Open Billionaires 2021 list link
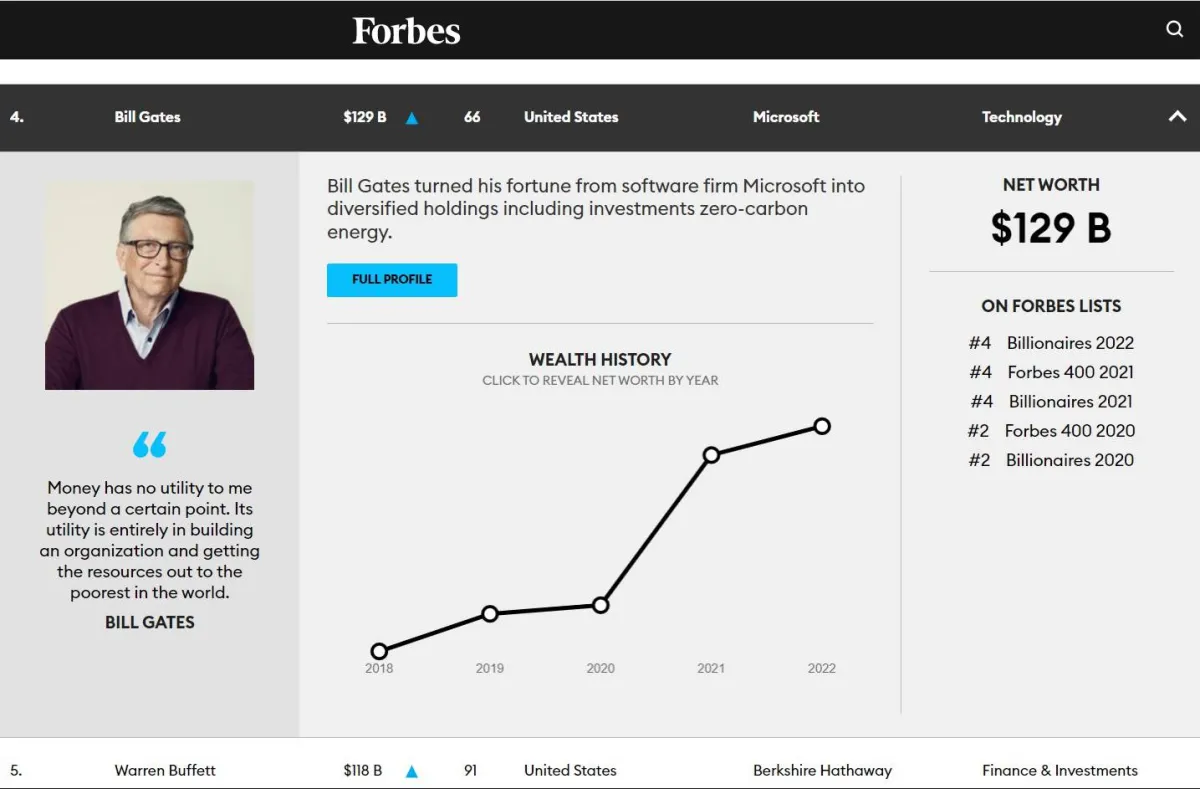This screenshot has height=789, width=1200. click(1070, 401)
